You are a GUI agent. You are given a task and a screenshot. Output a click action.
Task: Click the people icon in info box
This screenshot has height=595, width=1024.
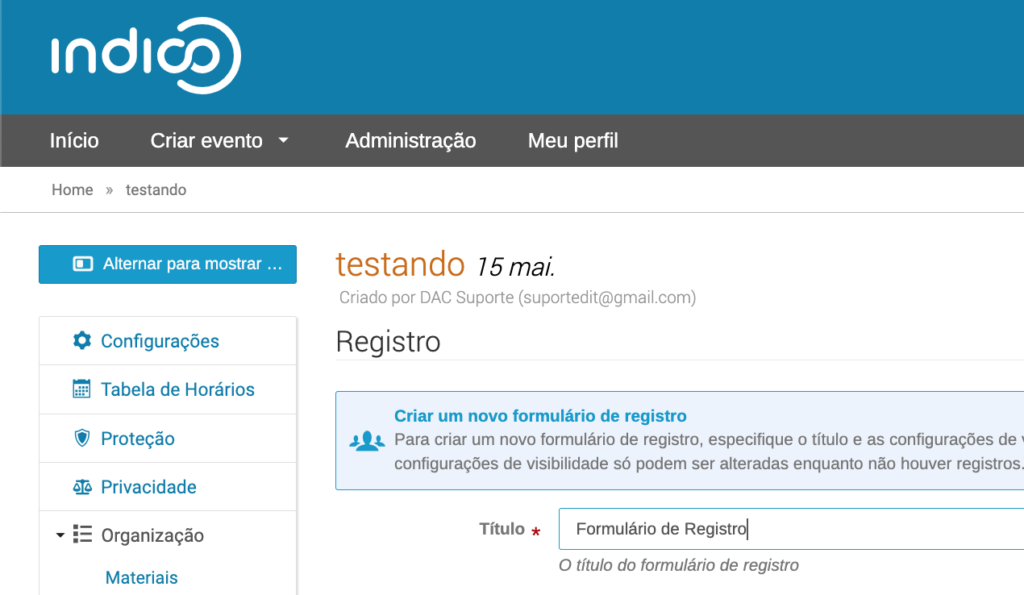pyautogui.click(x=367, y=442)
